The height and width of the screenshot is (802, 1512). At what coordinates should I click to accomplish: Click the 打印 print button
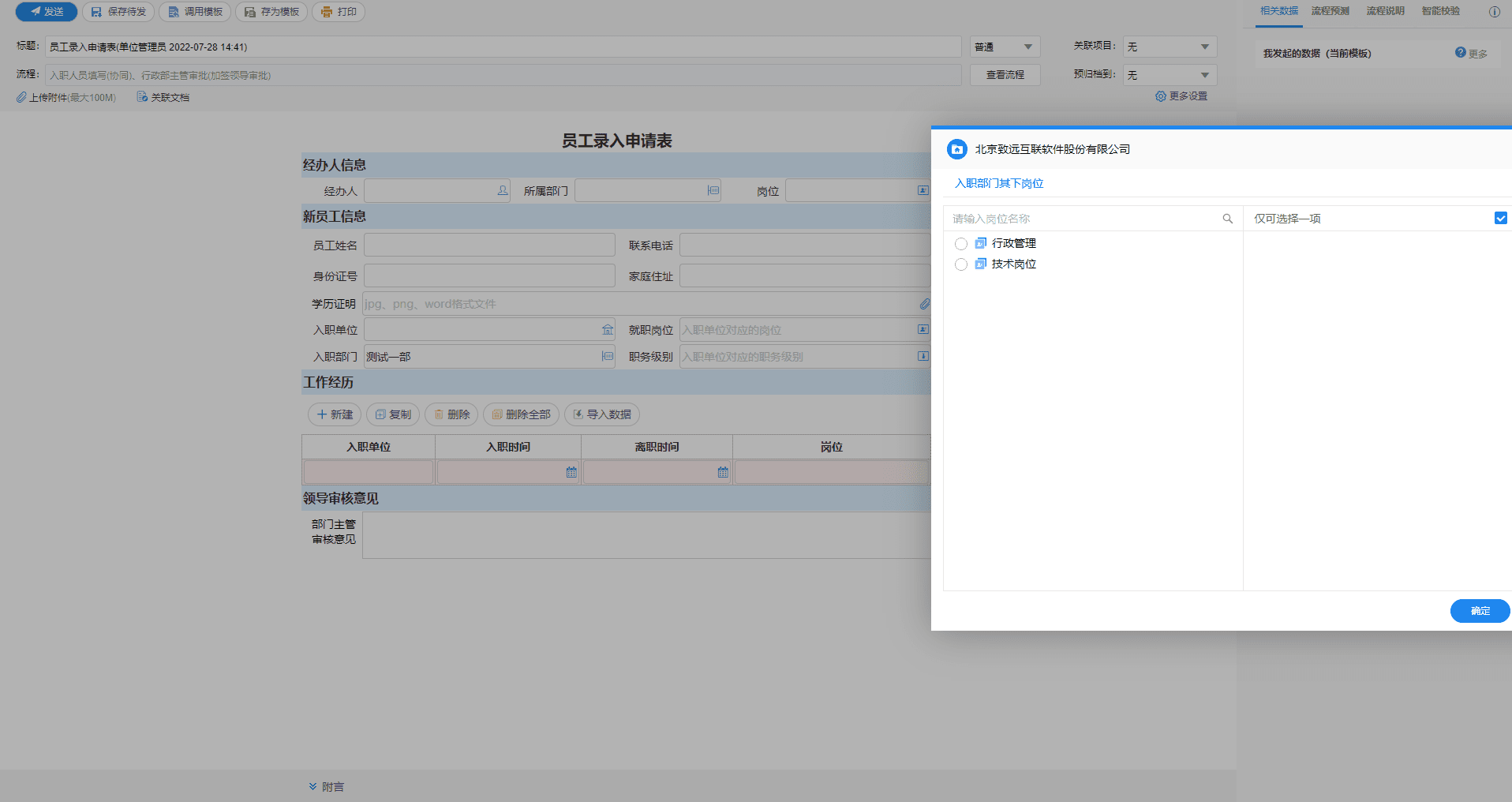(x=339, y=12)
